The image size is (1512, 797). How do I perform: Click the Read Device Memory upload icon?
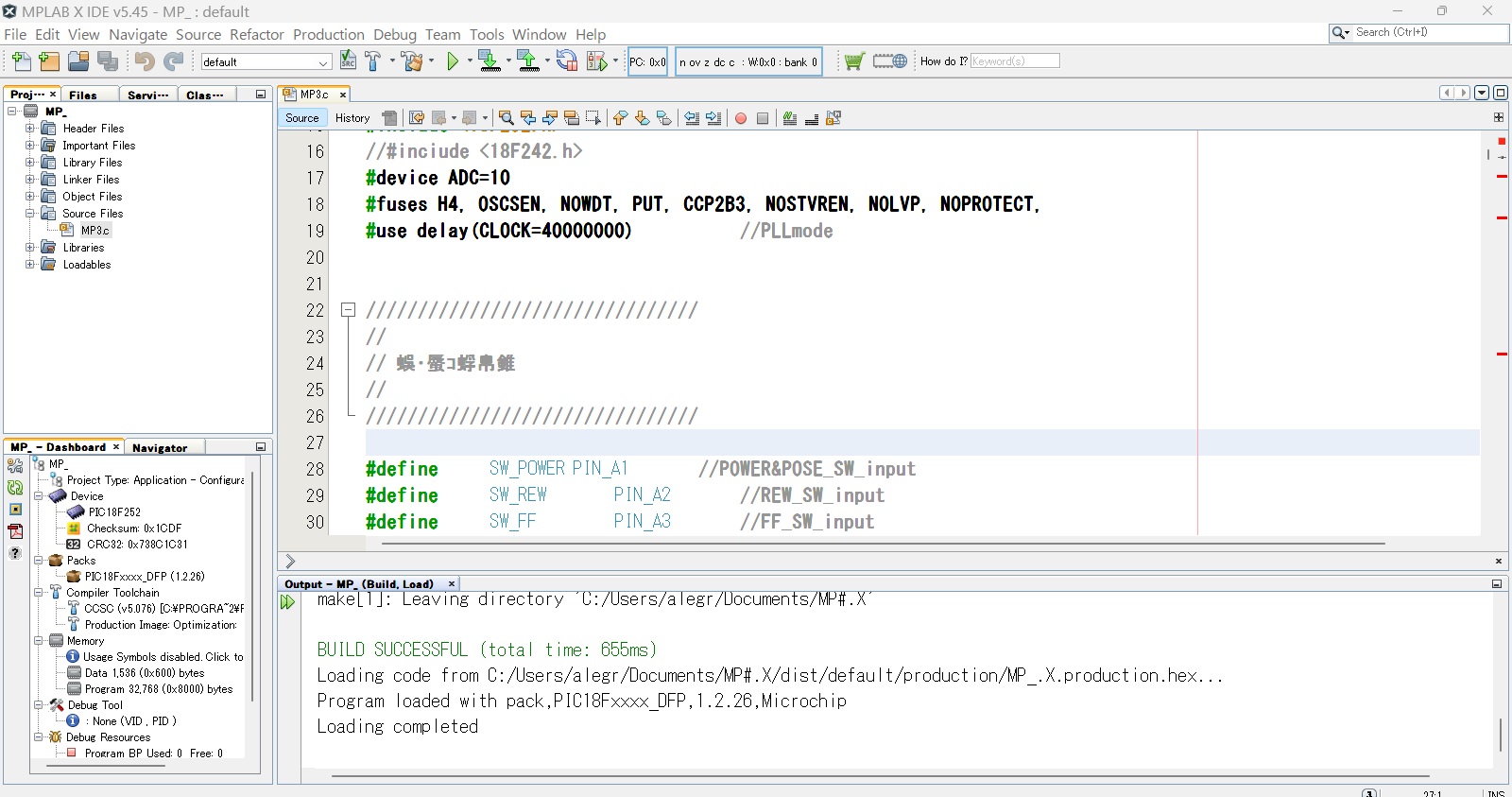pos(528,61)
